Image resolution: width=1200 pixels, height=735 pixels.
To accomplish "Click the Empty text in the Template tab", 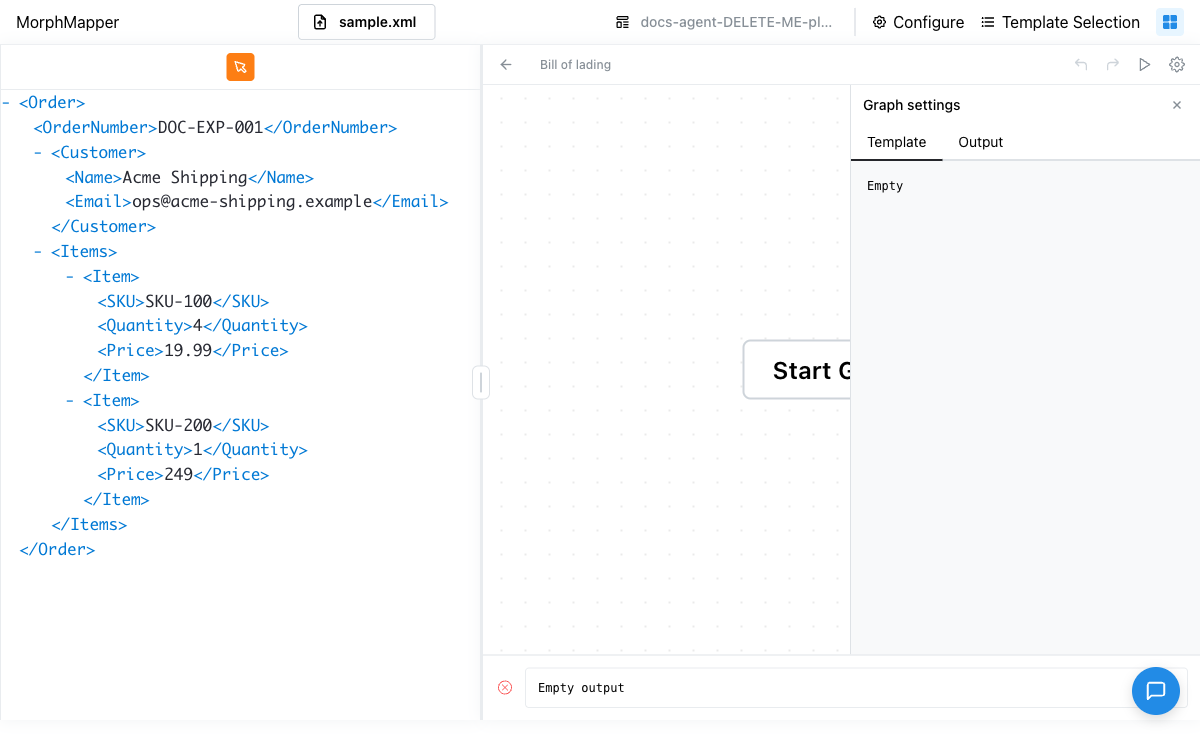I will click(885, 186).
